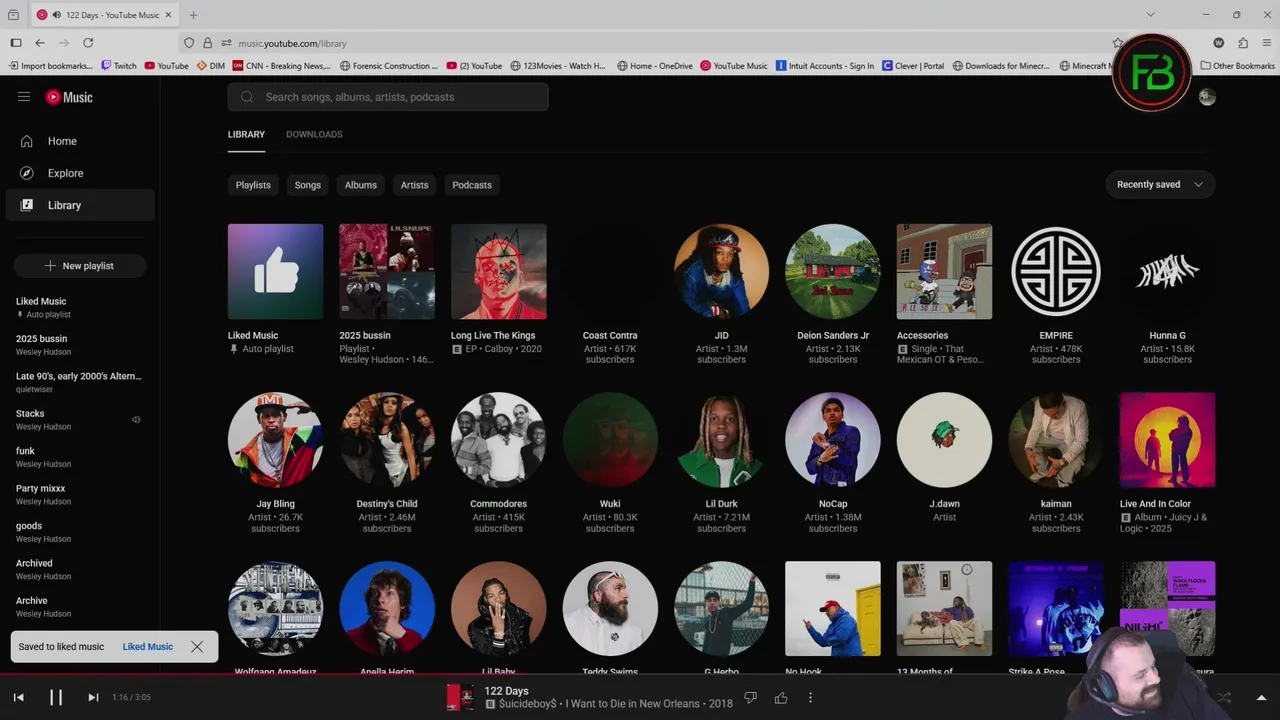The height and width of the screenshot is (720, 1280).
Task: Open Teddy Swims artist picture
Action: pyautogui.click(x=610, y=609)
